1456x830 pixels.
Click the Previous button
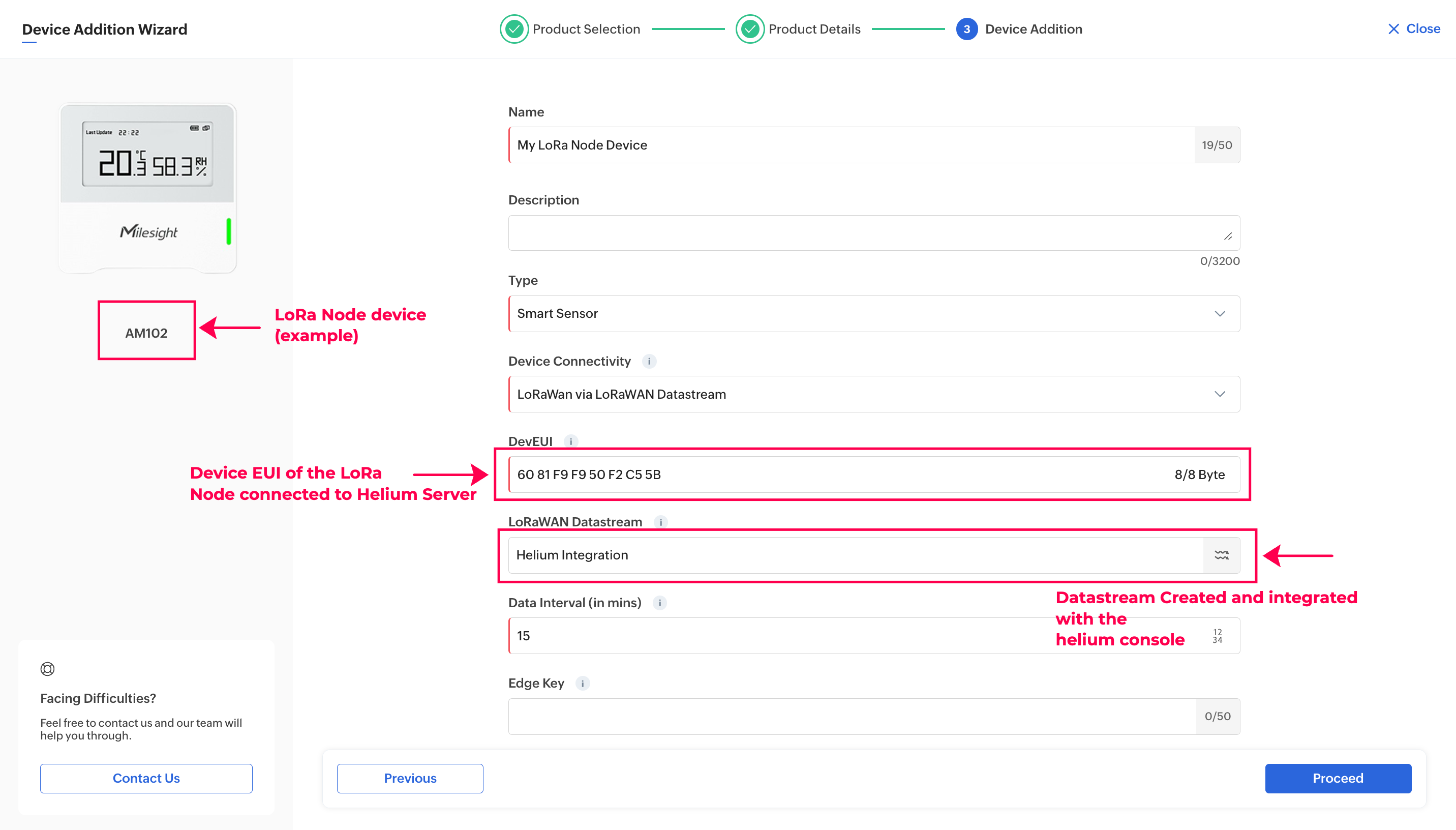410,778
